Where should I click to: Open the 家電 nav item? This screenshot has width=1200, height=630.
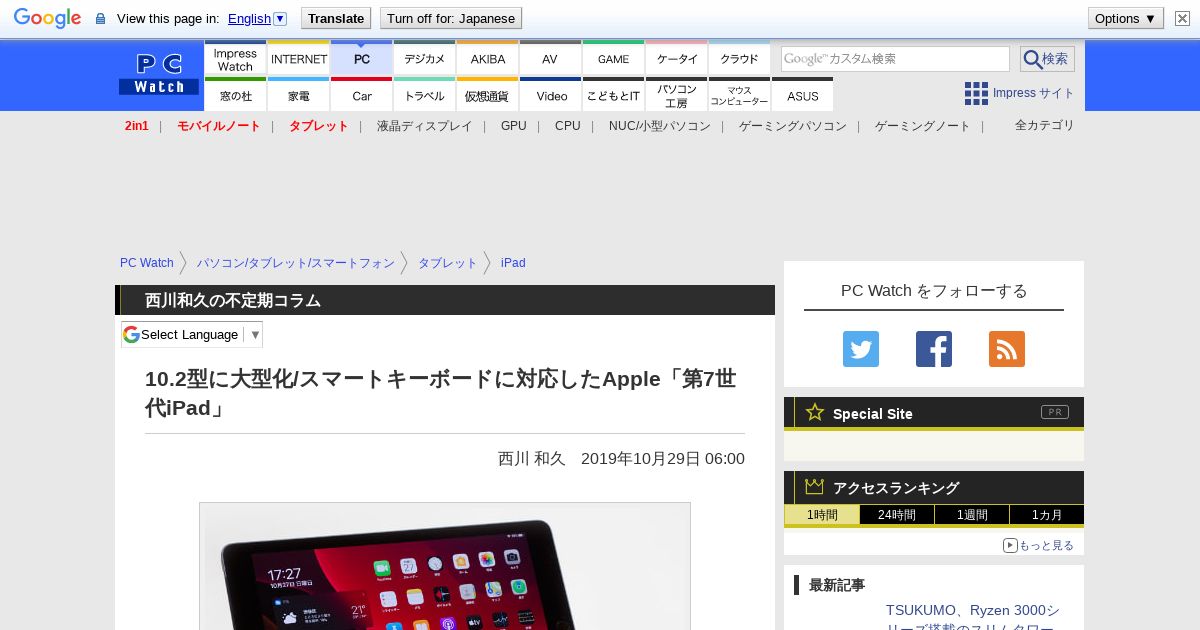tap(299, 95)
